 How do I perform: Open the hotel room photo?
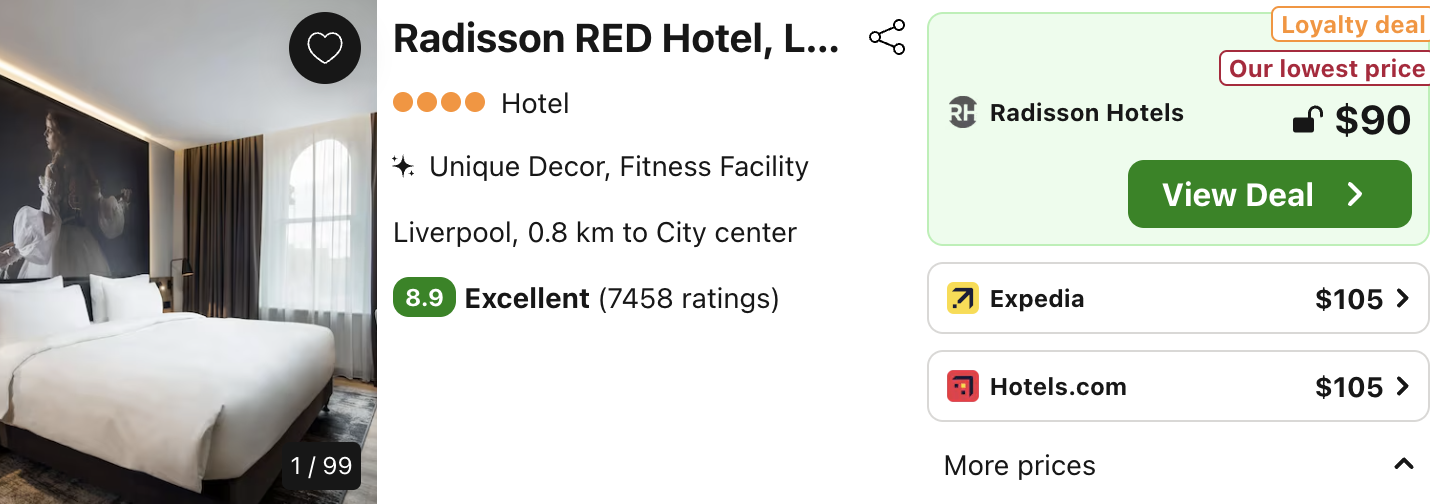[x=188, y=252]
